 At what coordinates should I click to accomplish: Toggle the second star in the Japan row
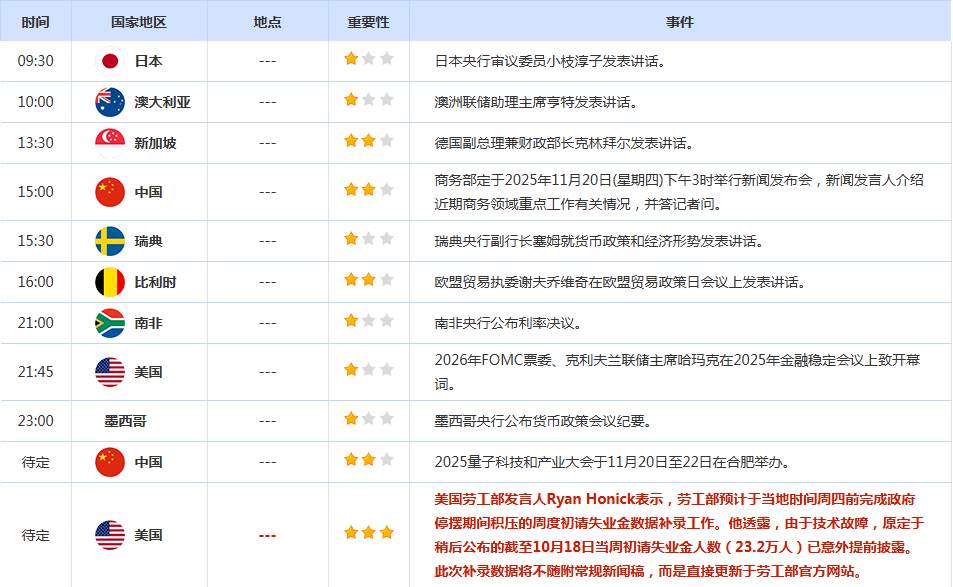pos(369,58)
